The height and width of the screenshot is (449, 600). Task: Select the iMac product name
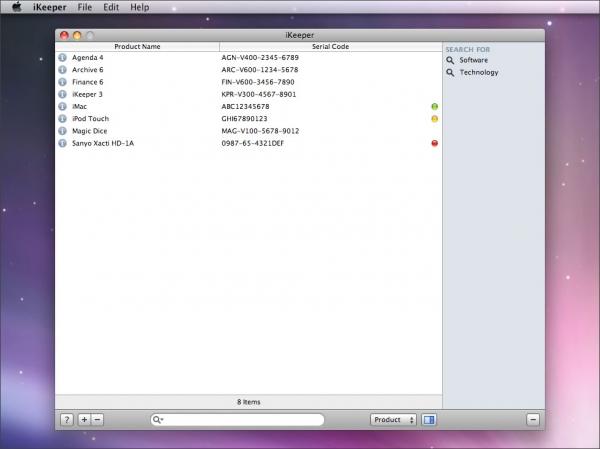click(x=80, y=106)
